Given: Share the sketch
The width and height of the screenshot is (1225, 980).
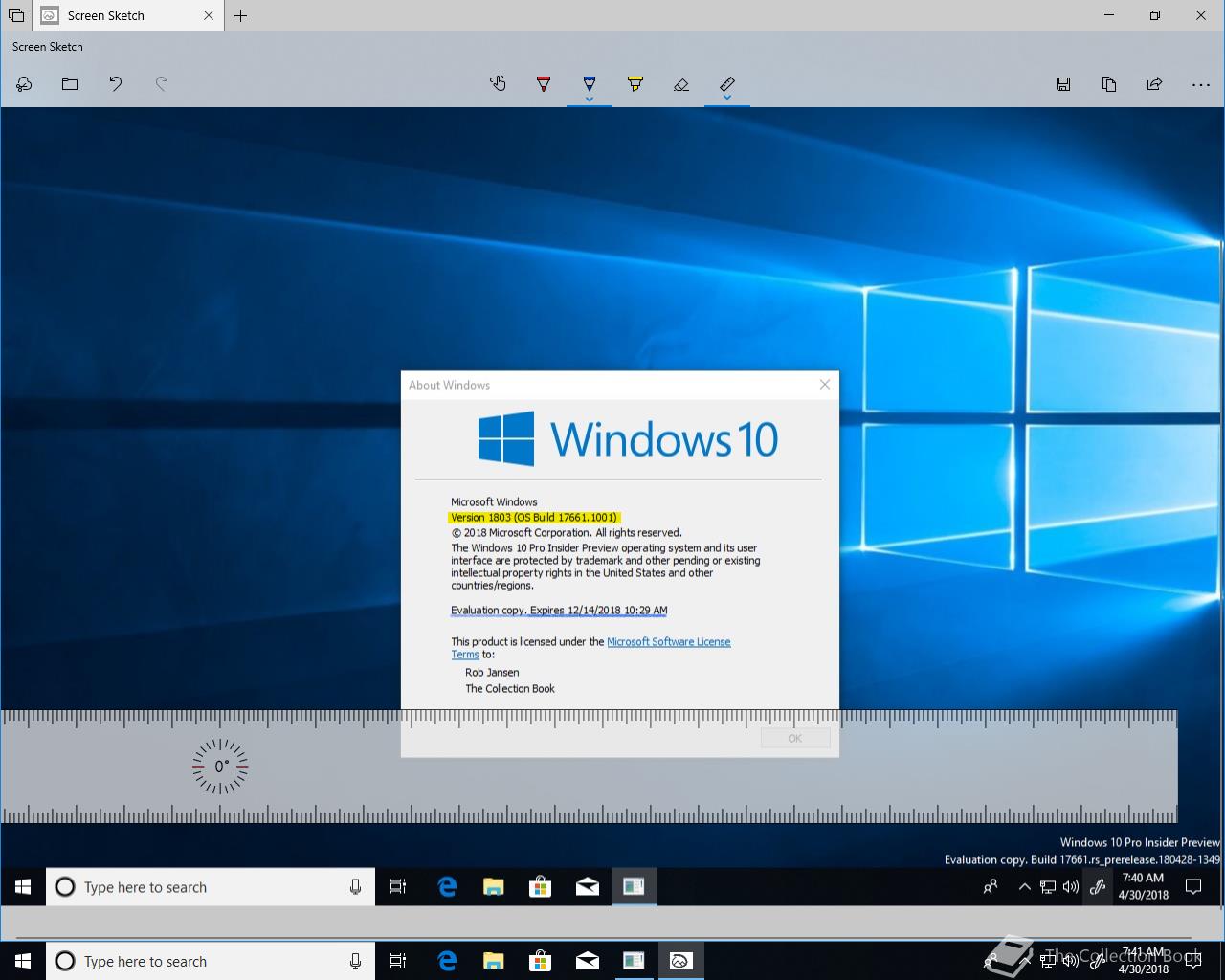Looking at the screenshot, I should click(x=1155, y=84).
